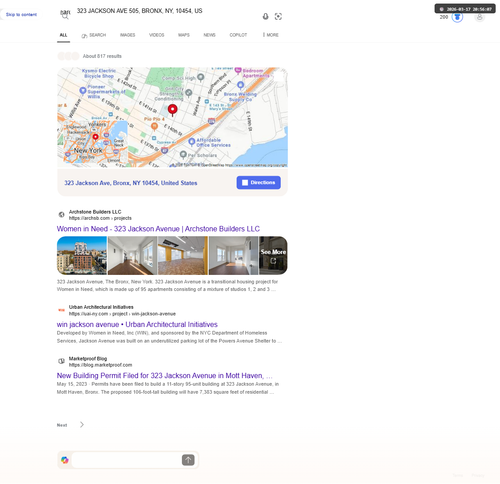500x484 pixels.
Task: Open win jackson avenue Urban Architectural result
Action: tap(137, 324)
